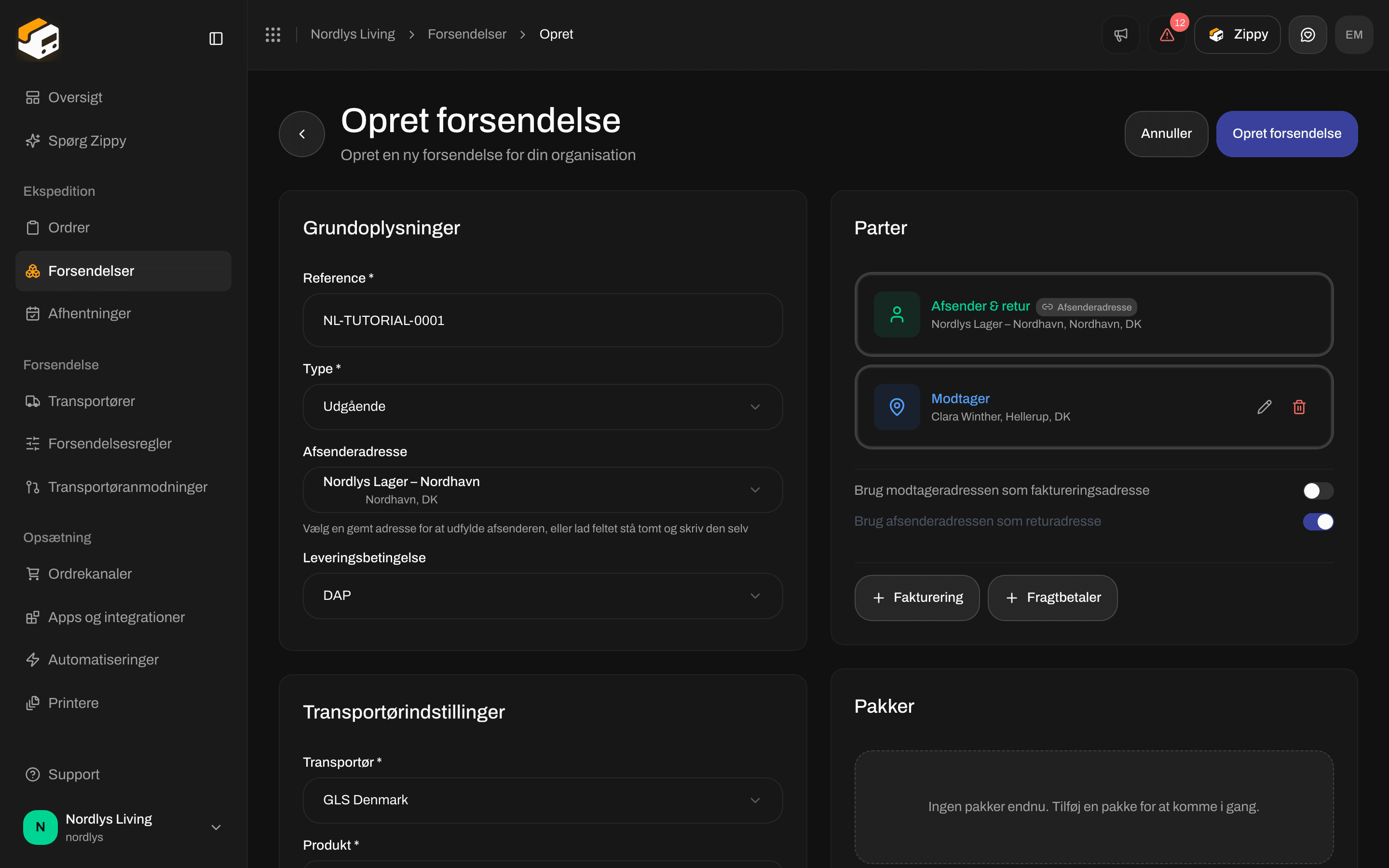
Task: Open the Afsenderadresse dropdown showing Nordlys Lager
Action: pos(543,489)
